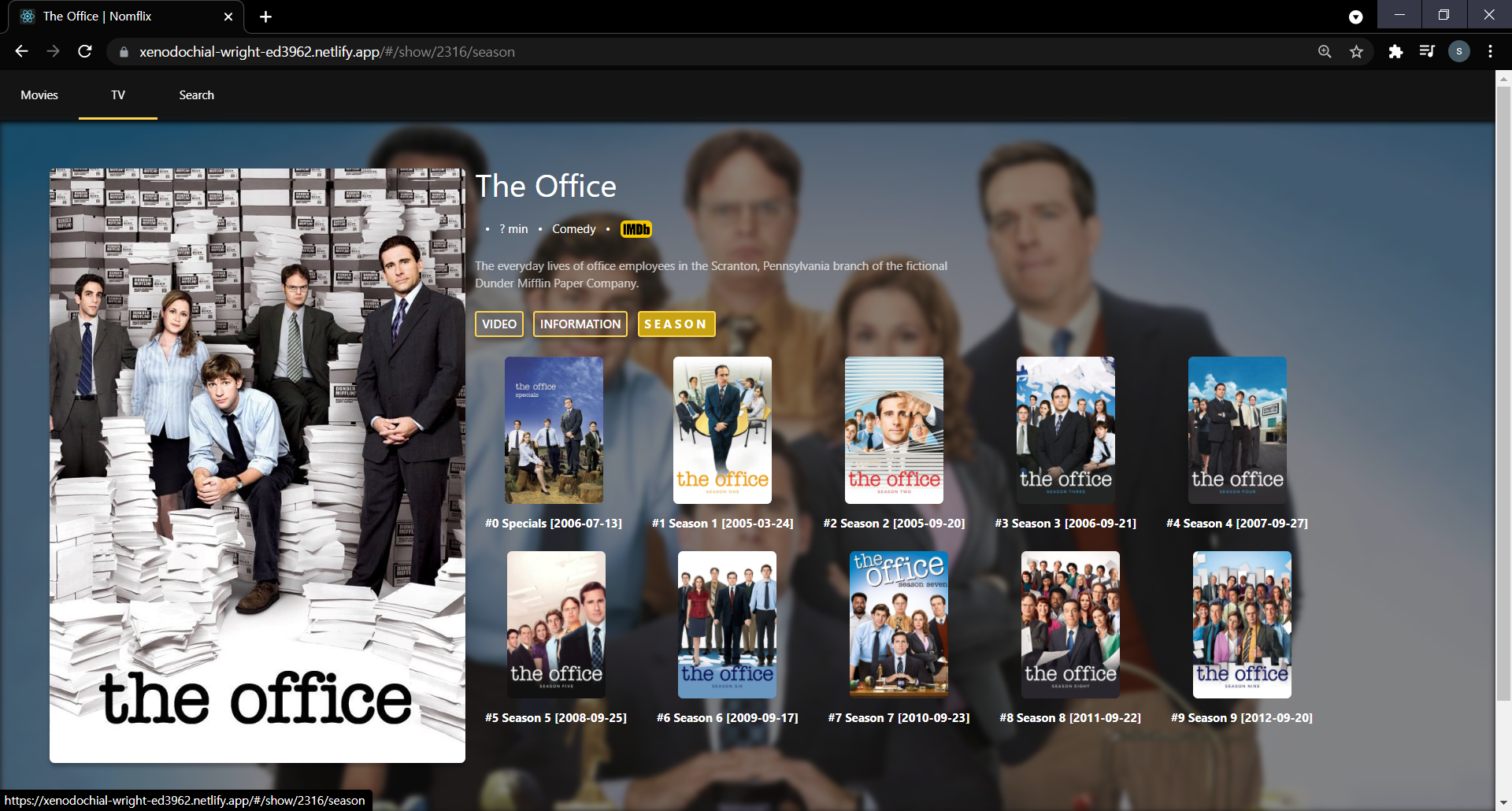Open the Specials season poster
1512x811 pixels.
[x=554, y=430]
